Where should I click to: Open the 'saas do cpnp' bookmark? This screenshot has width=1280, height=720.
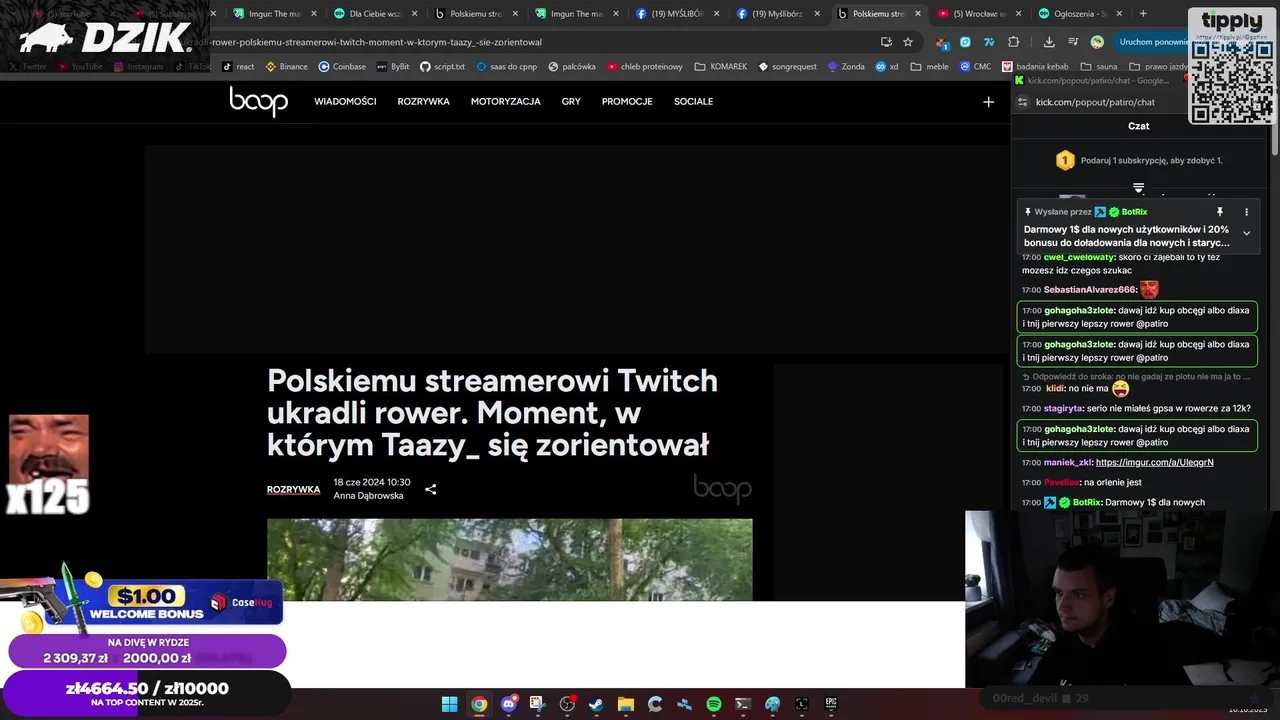pyautogui.click(x=506, y=67)
